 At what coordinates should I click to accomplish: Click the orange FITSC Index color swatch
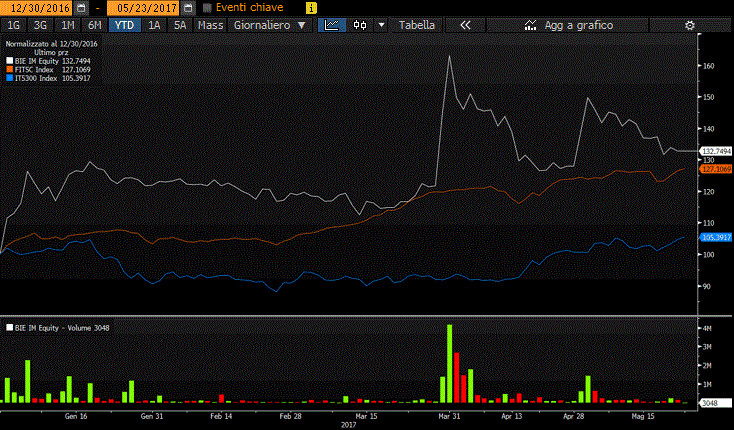pos(9,70)
